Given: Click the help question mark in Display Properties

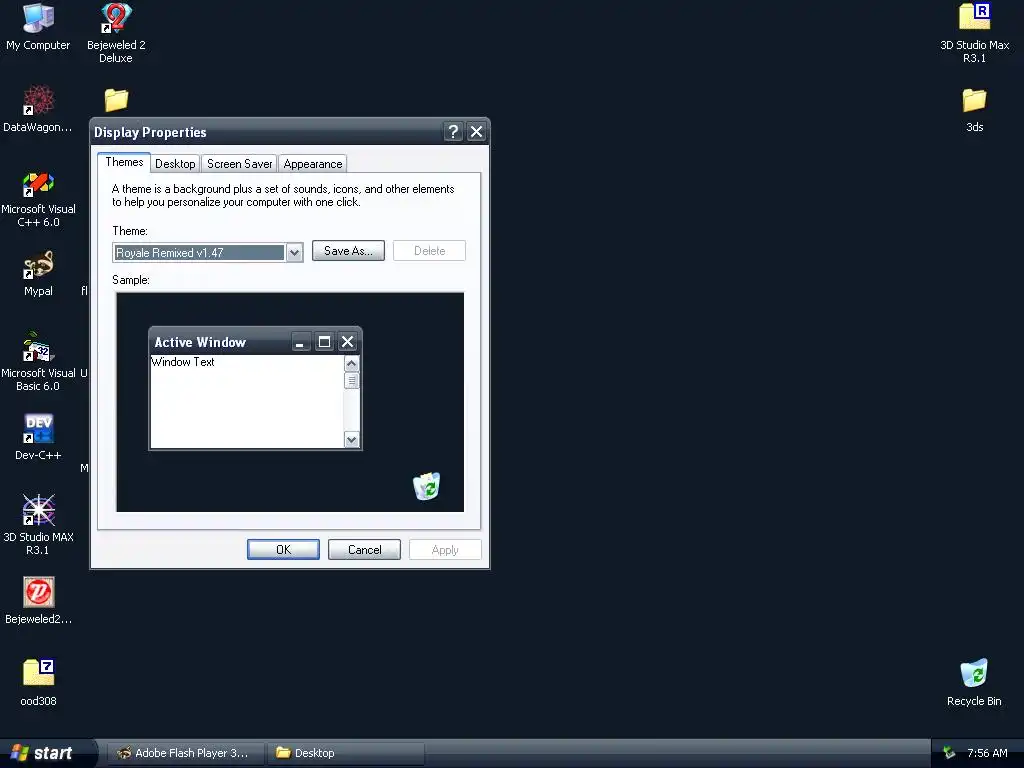Looking at the screenshot, I should pyautogui.click(x=453, y=132).
